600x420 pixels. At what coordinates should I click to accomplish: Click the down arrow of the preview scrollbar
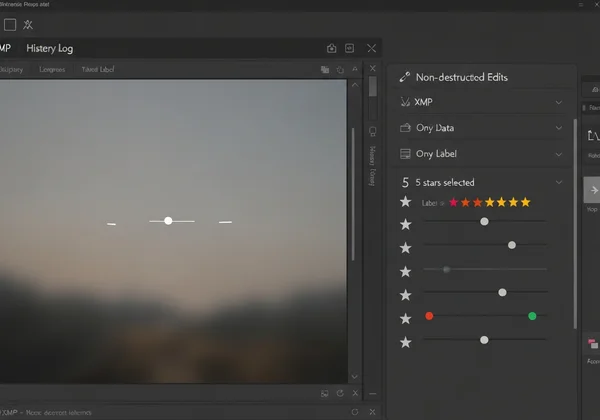pos(355,377)
